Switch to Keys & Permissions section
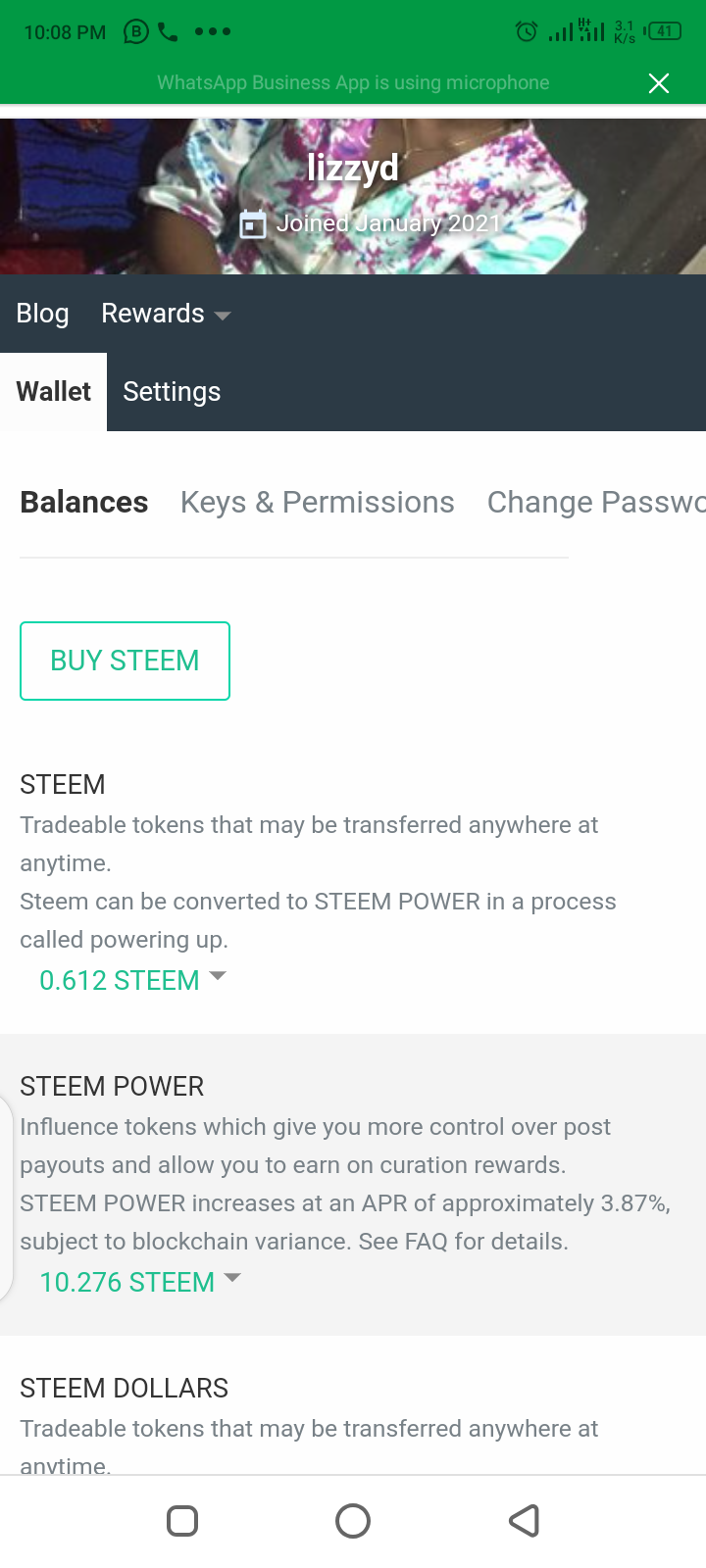This screenshot has width=706, height=1568. pos(318,502)
